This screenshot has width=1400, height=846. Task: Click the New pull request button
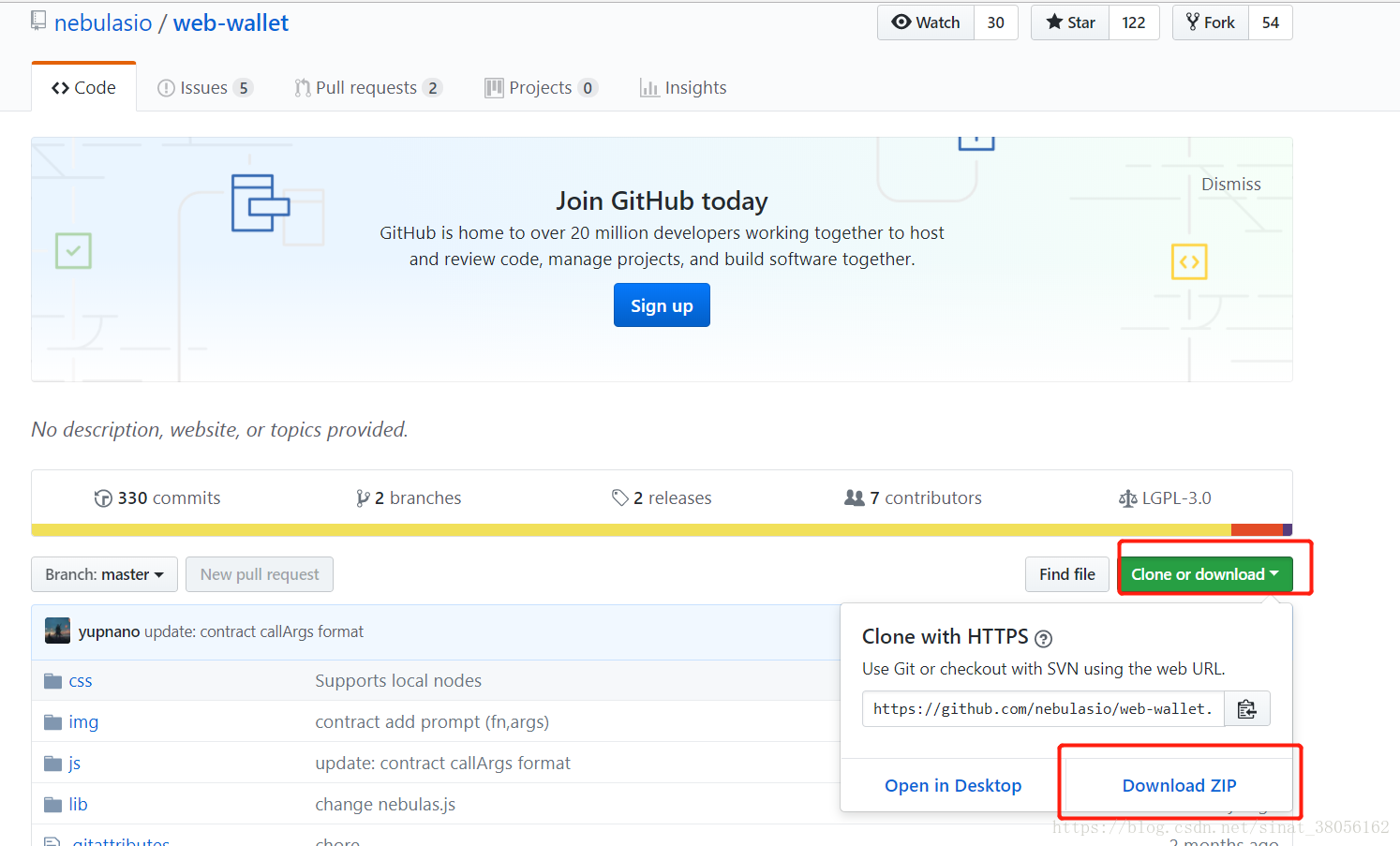pos(260,574)
